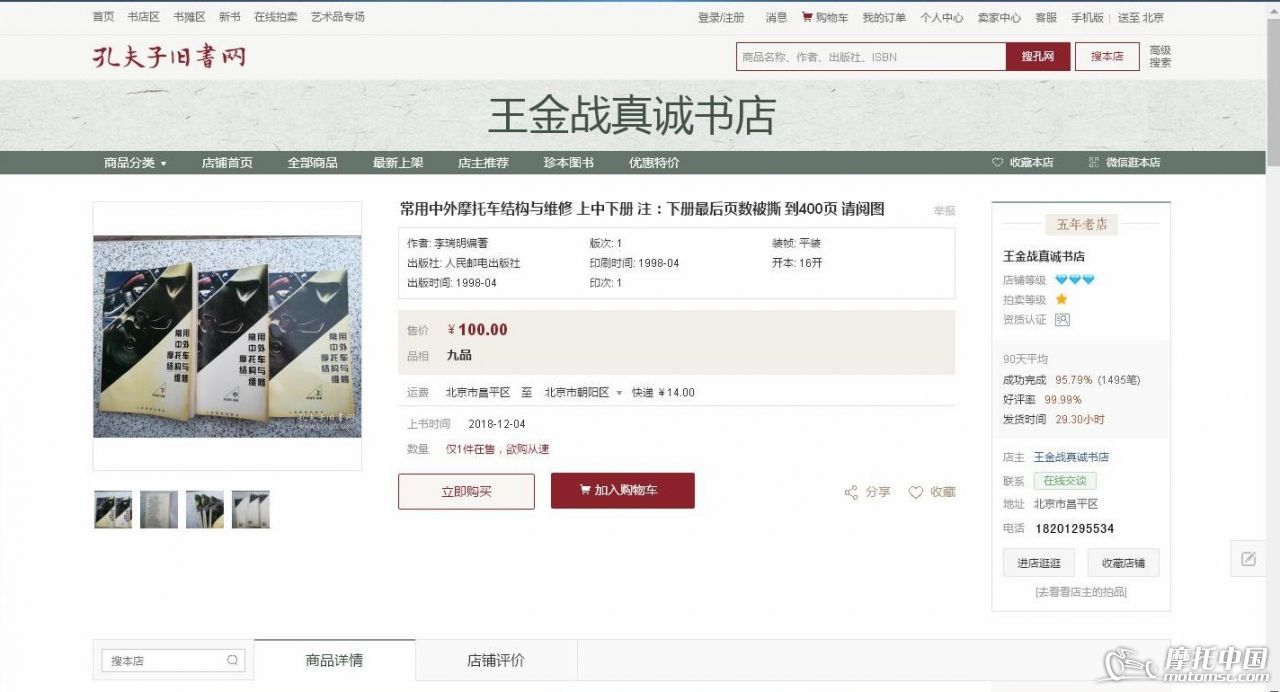Click the share icon next to 分享
The height and width of the screenshot is (692, 1280).
[x=851, y=492]
